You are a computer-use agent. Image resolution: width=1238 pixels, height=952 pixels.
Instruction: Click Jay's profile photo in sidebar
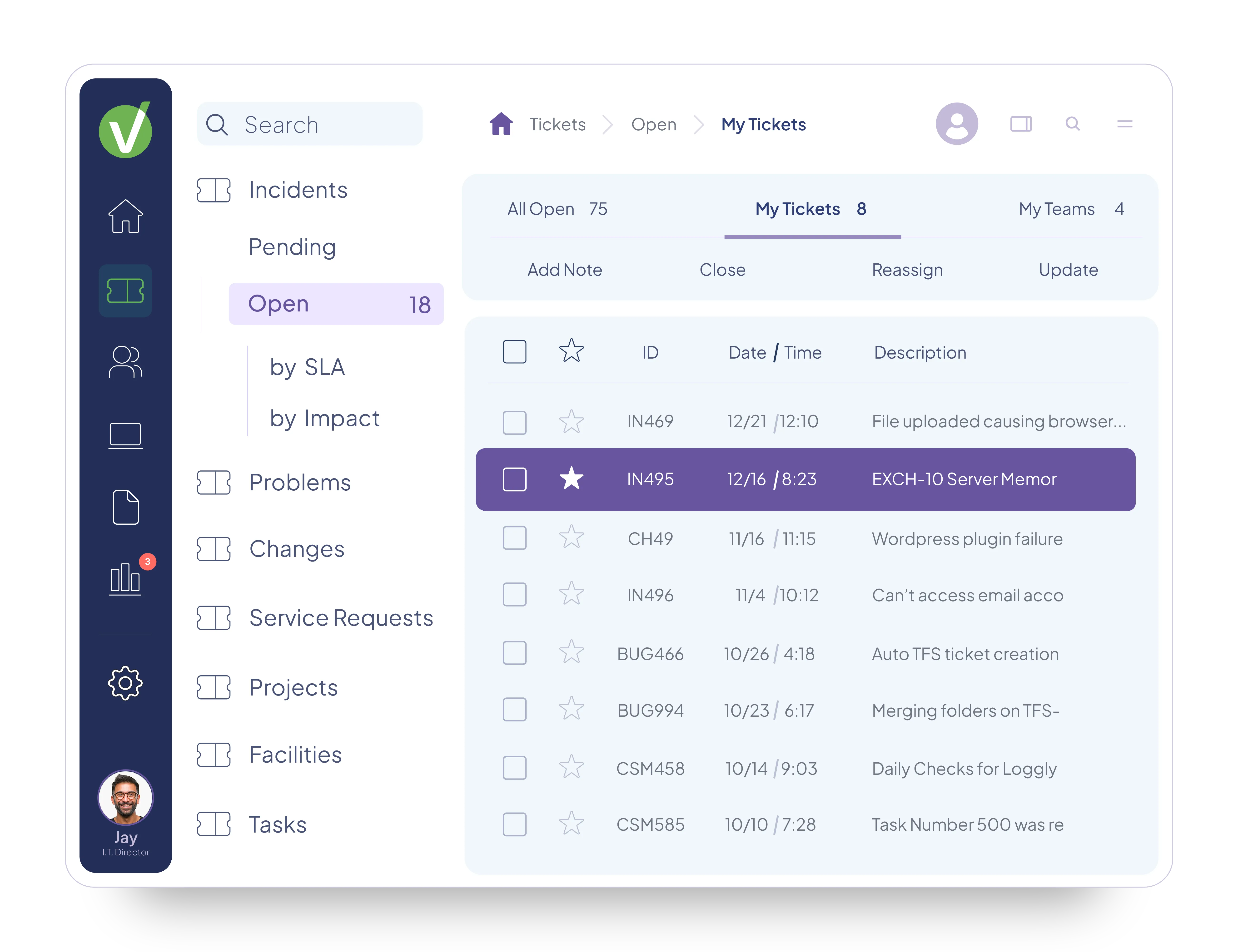[x=125, y=797]
